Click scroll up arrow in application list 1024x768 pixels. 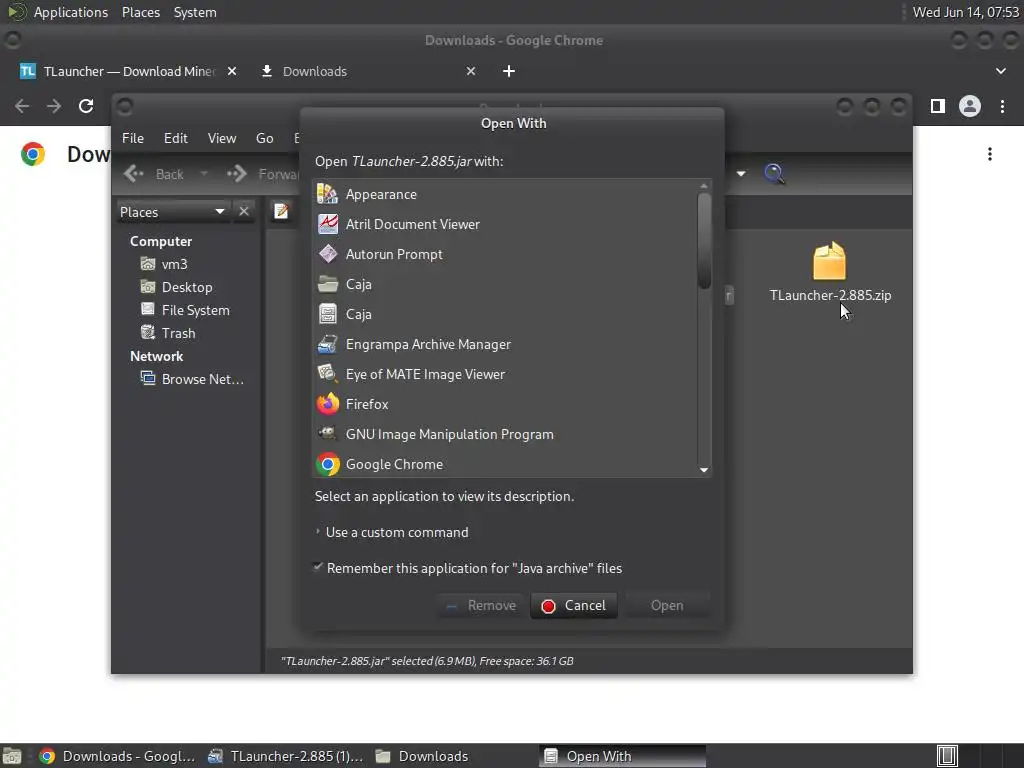pos(704,186)
